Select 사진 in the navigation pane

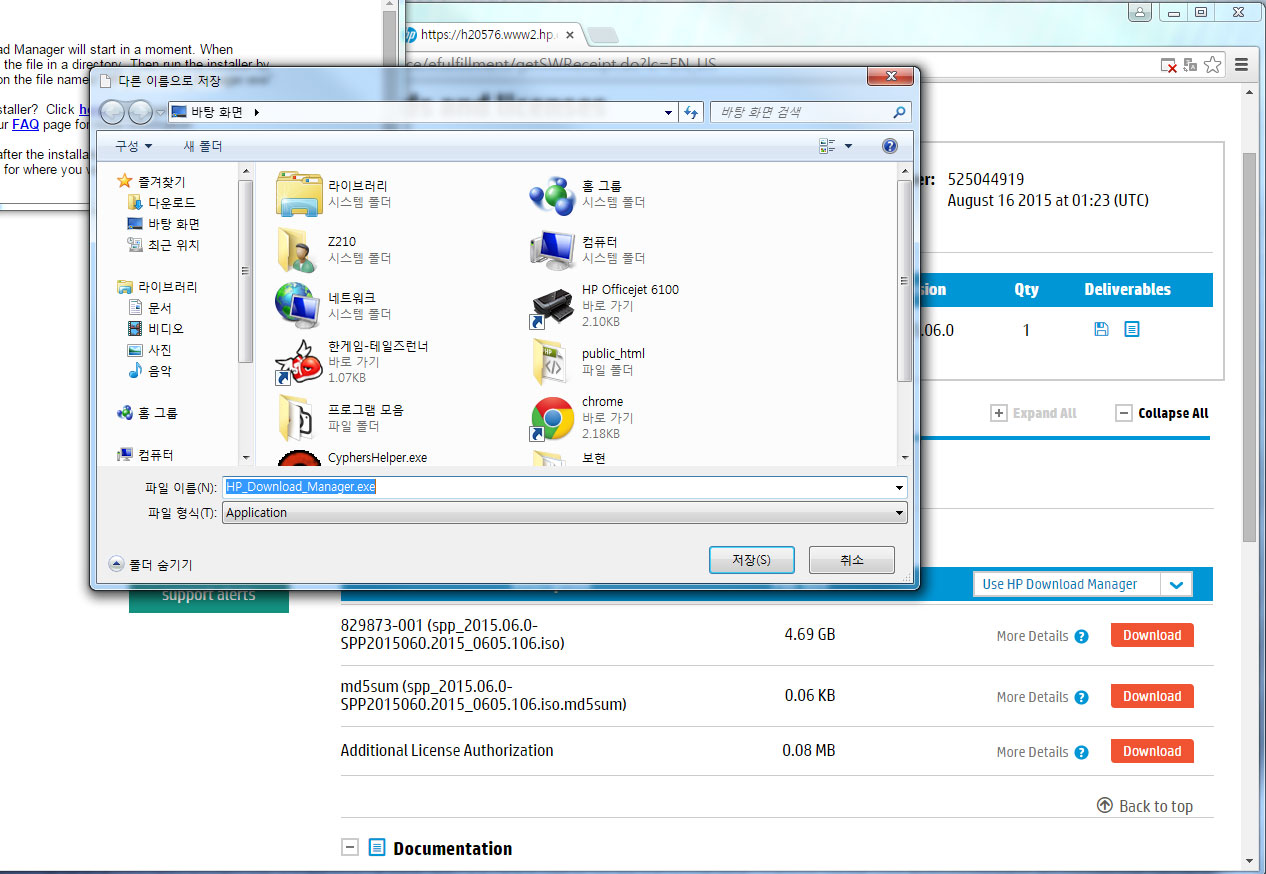coord(150,350)
